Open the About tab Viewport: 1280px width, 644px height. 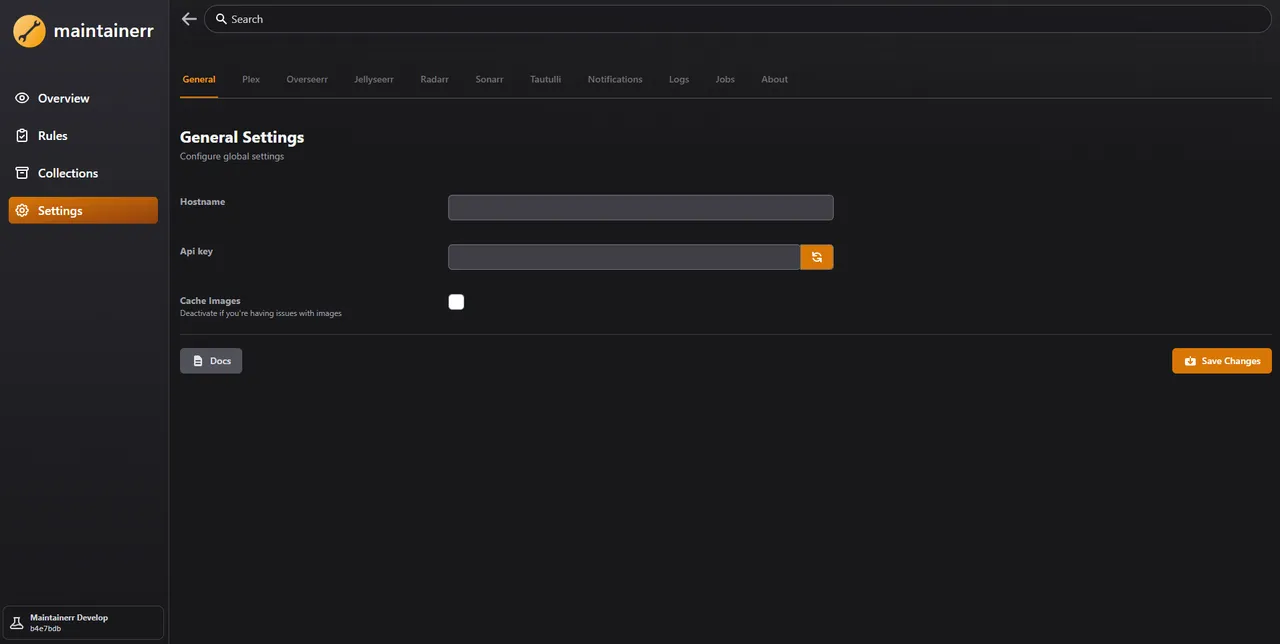click(x=774, y=79)
